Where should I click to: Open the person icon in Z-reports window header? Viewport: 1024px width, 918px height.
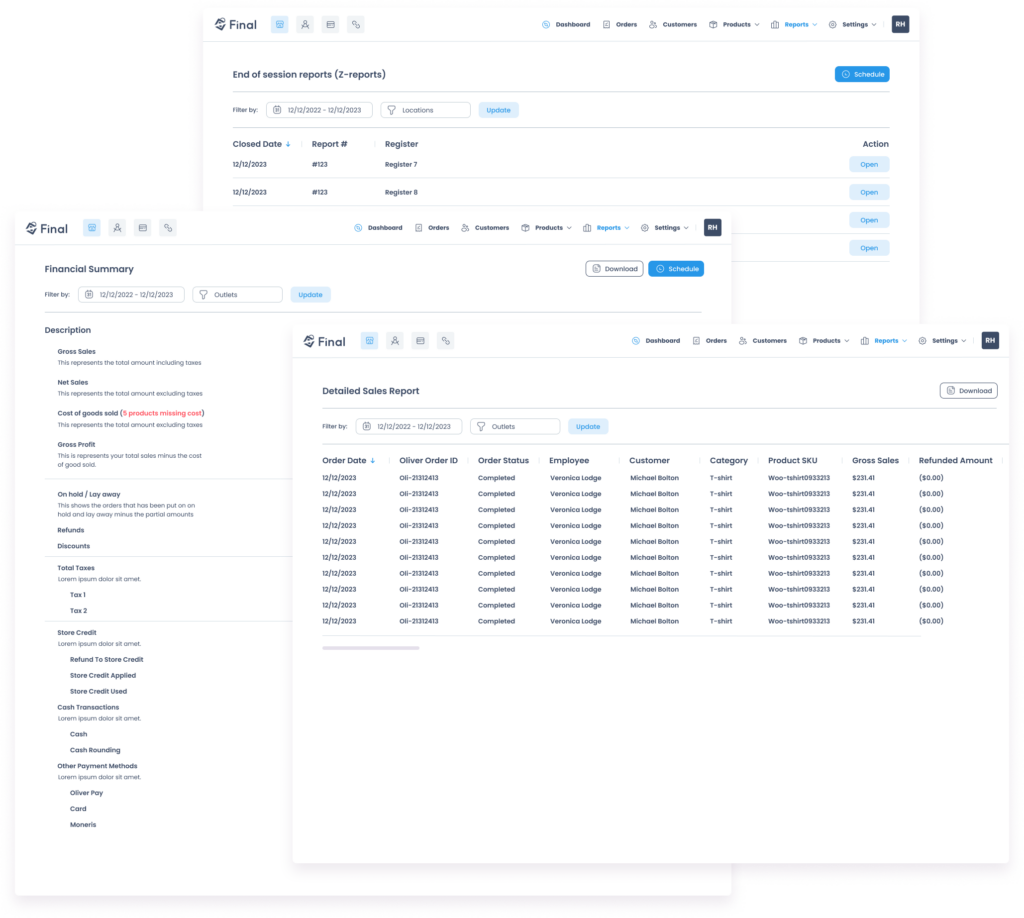pos(305,25)
